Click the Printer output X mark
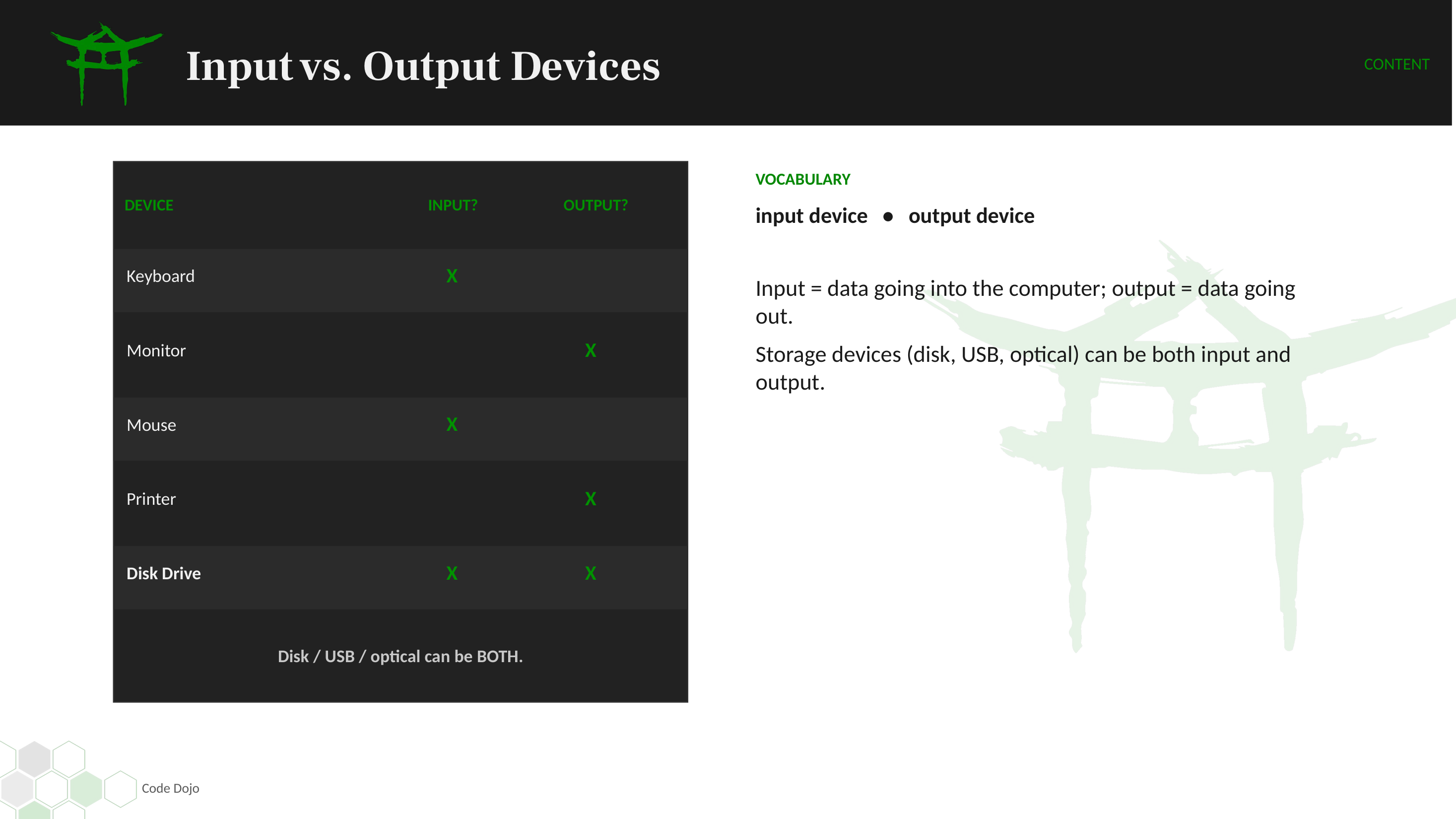This screenshot has height=819, width=1456. [x=590, y=498]
